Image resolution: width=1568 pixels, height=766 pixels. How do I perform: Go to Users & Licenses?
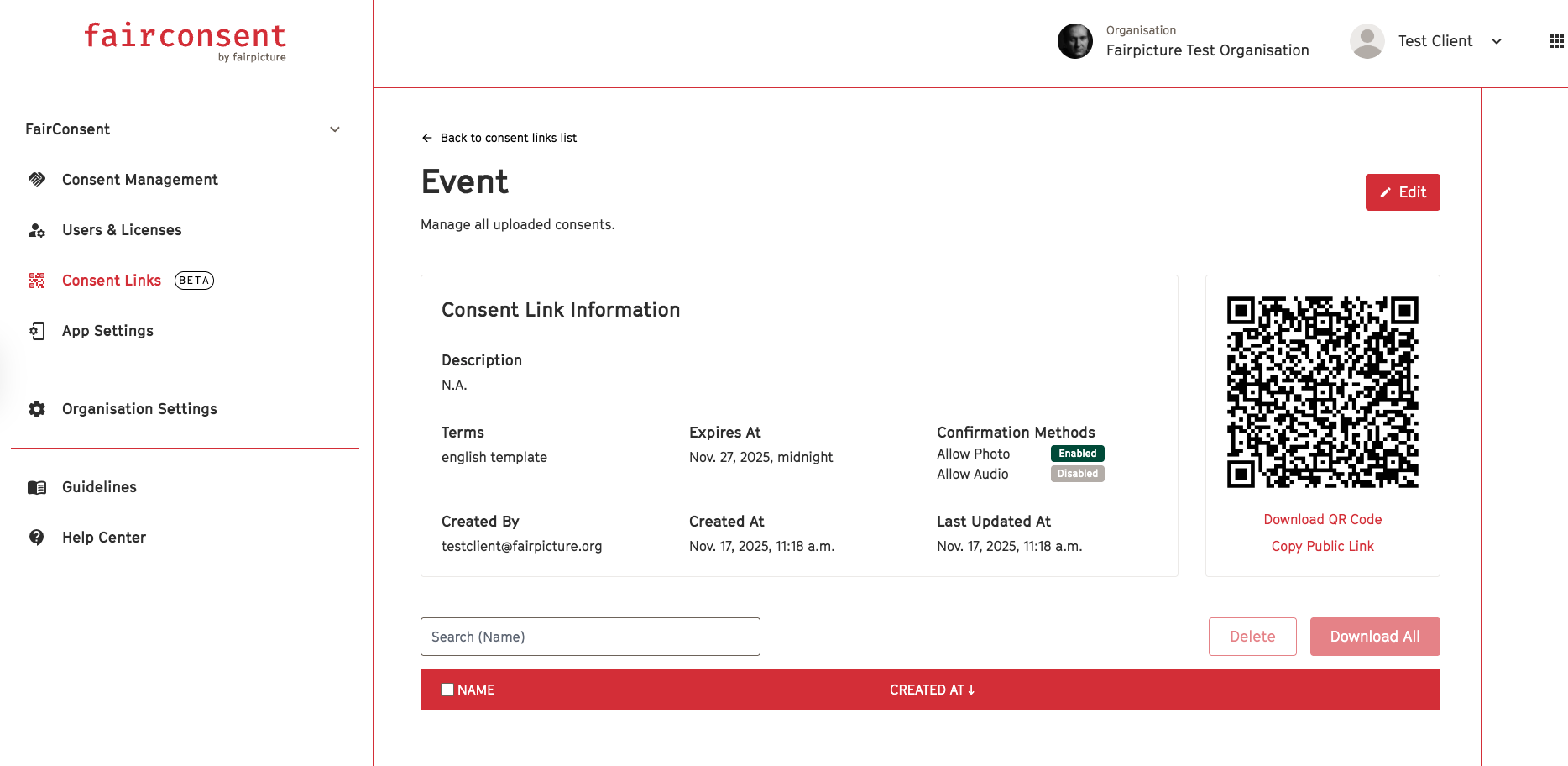coord(122,230)
